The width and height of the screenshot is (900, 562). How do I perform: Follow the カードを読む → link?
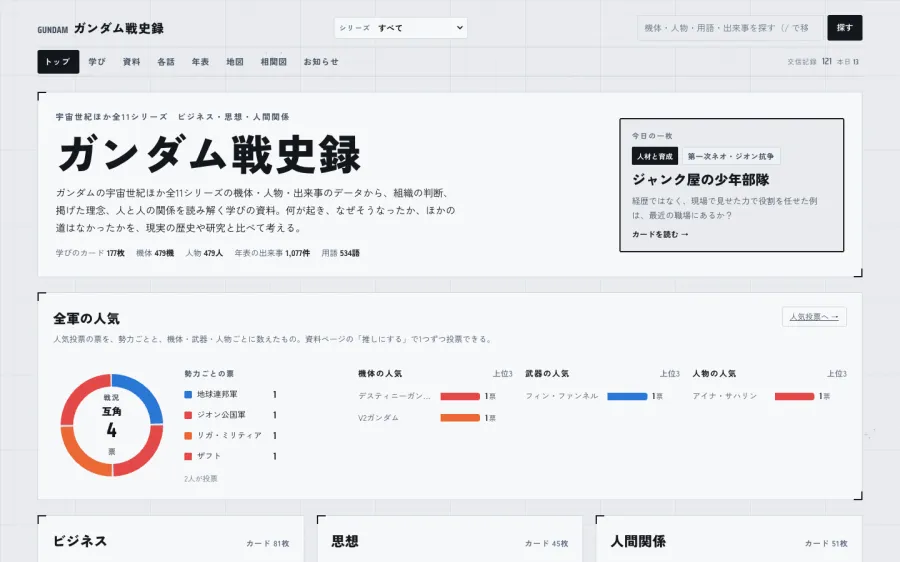pos(660,234)
